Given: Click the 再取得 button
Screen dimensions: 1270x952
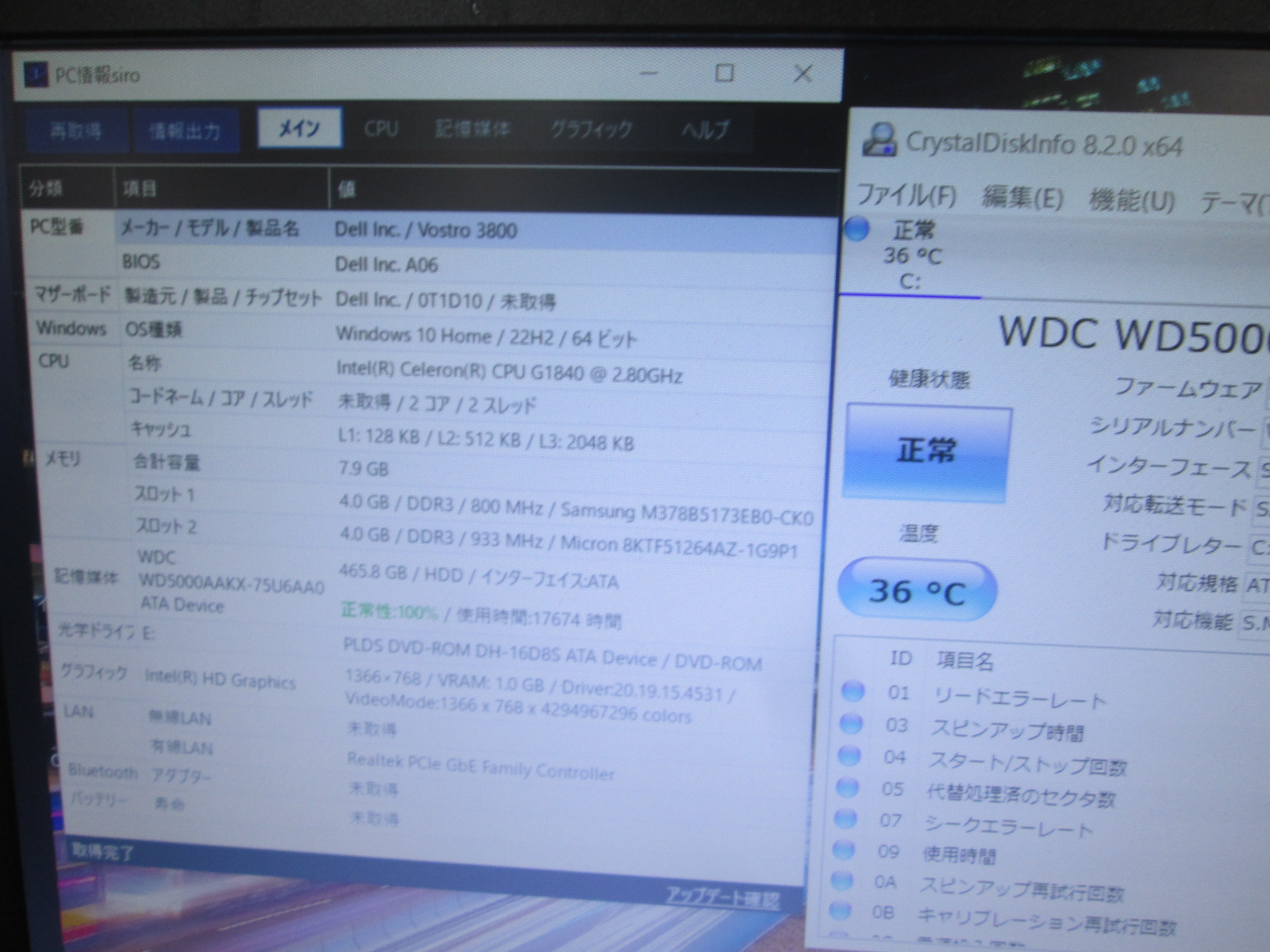Looking at the screenshot, I should coord(77,131).
